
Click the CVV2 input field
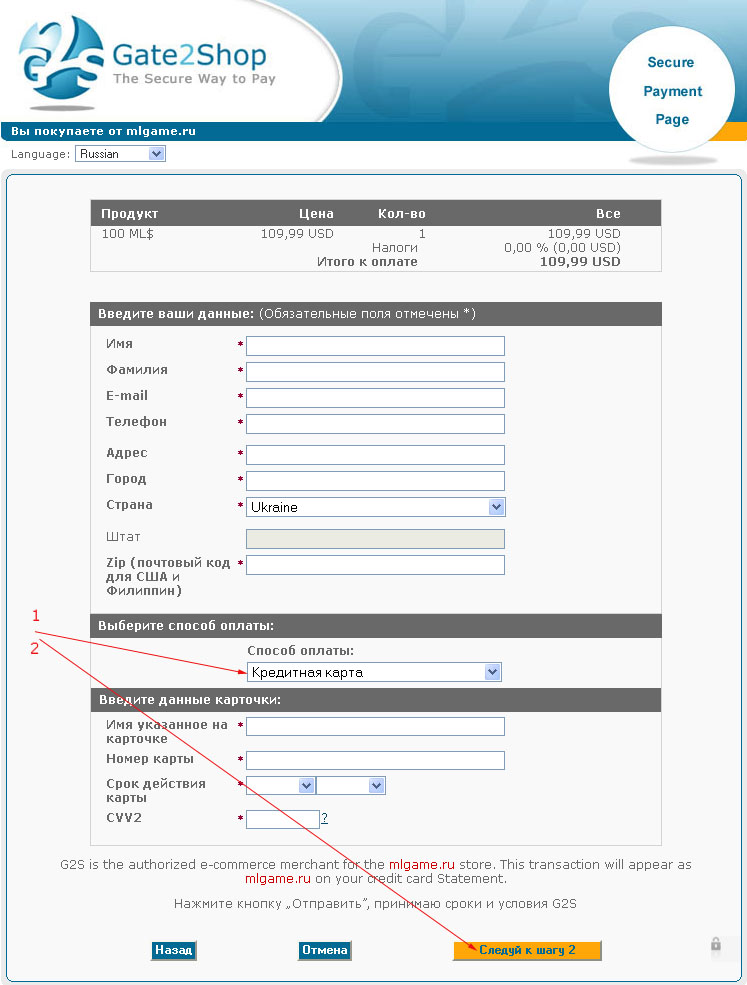click(283, 819)
